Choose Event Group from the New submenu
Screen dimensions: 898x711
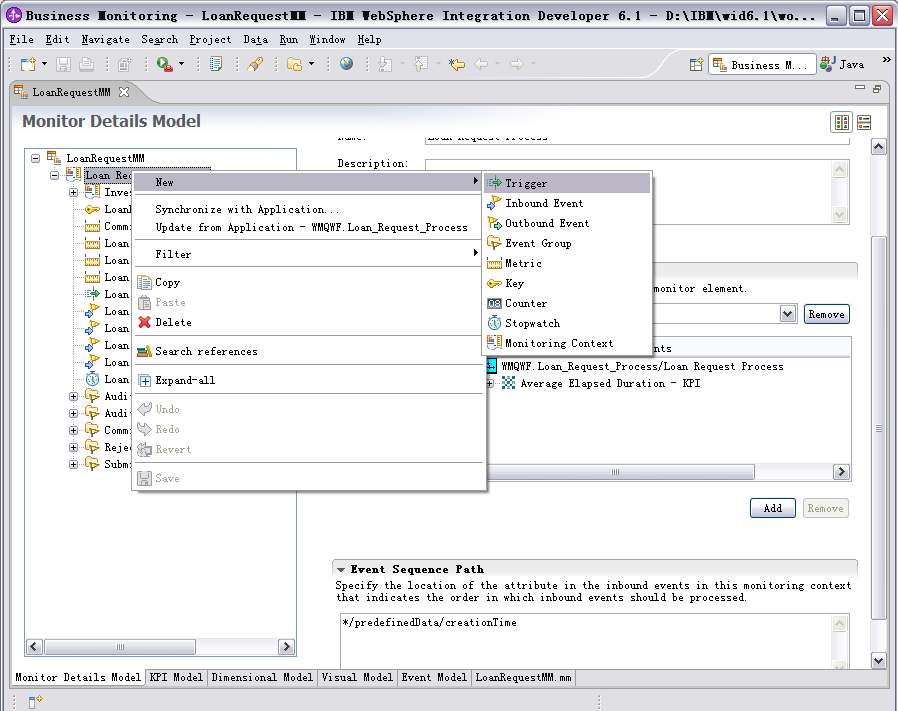[x=567, y=243]
